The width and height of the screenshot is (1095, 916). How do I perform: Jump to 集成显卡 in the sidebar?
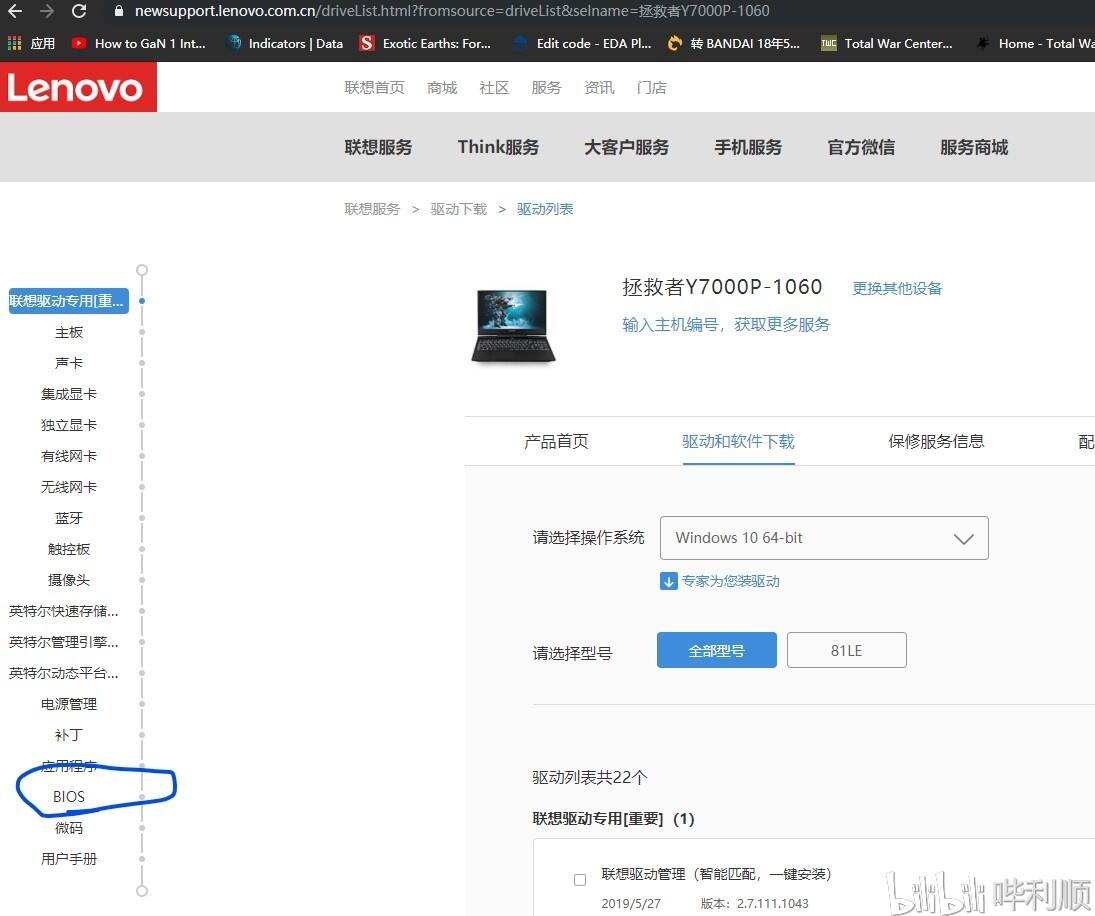69,394
